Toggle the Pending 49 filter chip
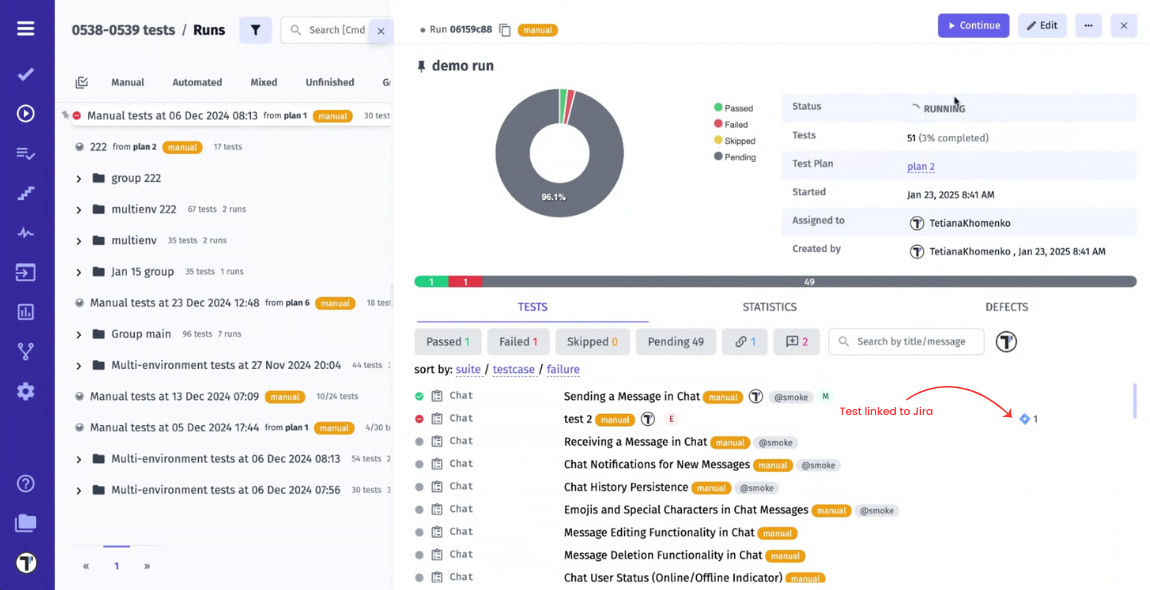The height and width of the screenshot is (590, 1150). [x=675, y=341]
